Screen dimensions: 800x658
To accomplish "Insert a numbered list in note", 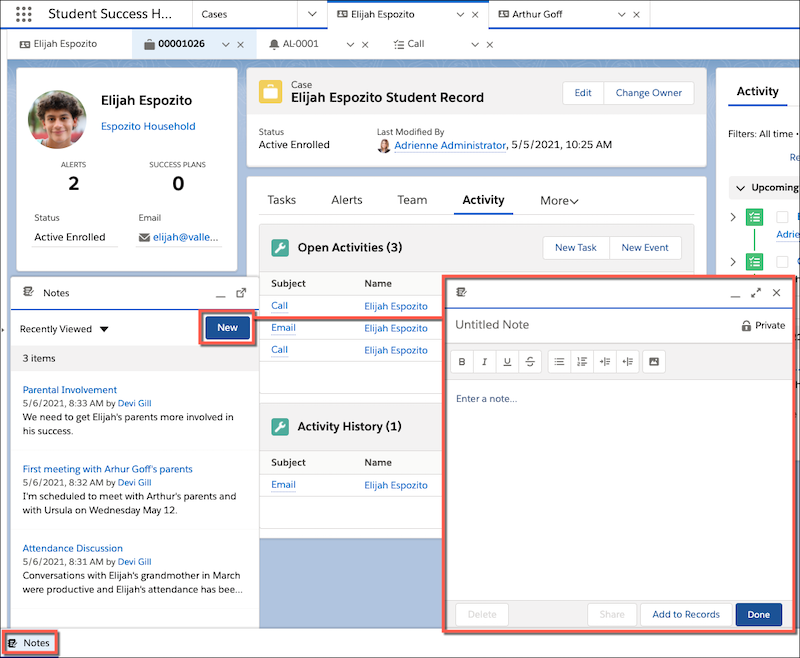I will 582,362.
